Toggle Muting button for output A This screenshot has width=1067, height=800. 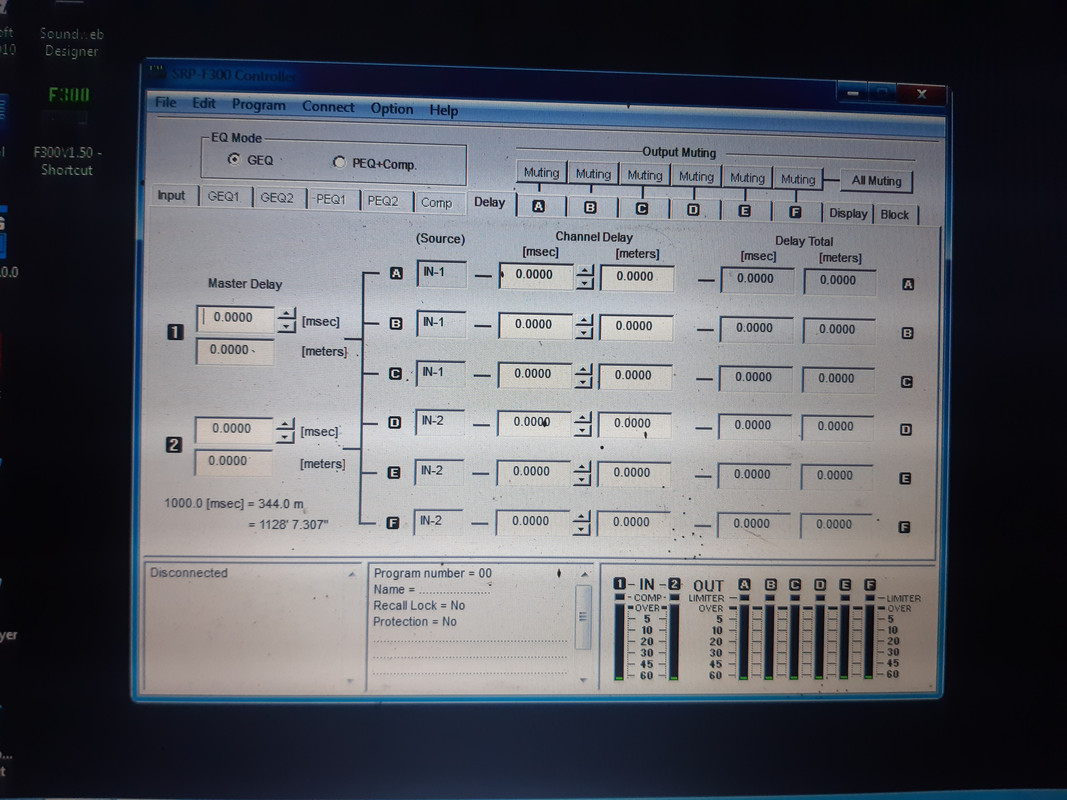[x=542, y=173]
